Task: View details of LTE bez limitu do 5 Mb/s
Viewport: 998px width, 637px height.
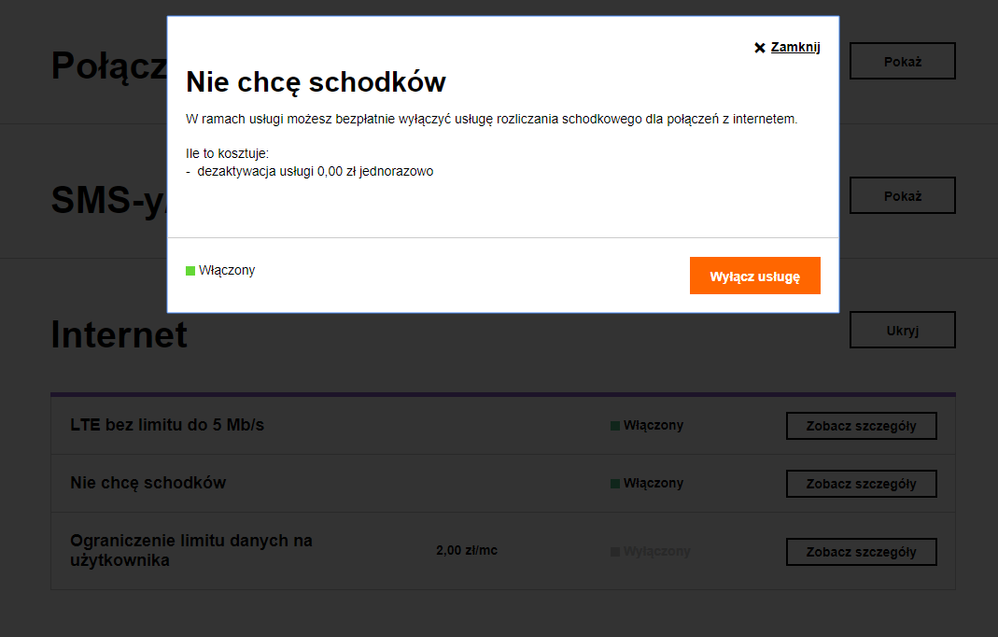Action: click(x=861, y=425)
